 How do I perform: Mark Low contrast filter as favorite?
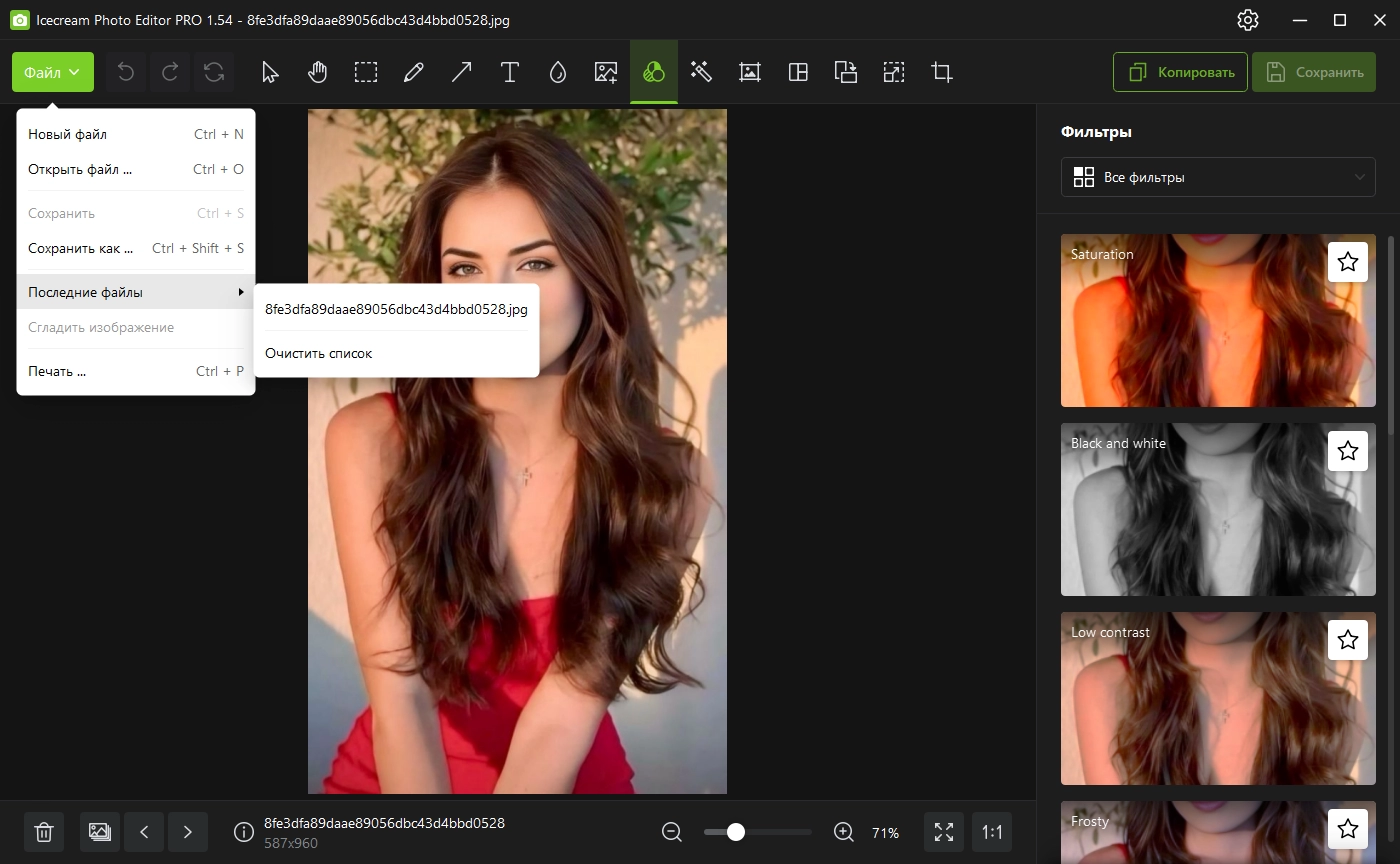1347,640
